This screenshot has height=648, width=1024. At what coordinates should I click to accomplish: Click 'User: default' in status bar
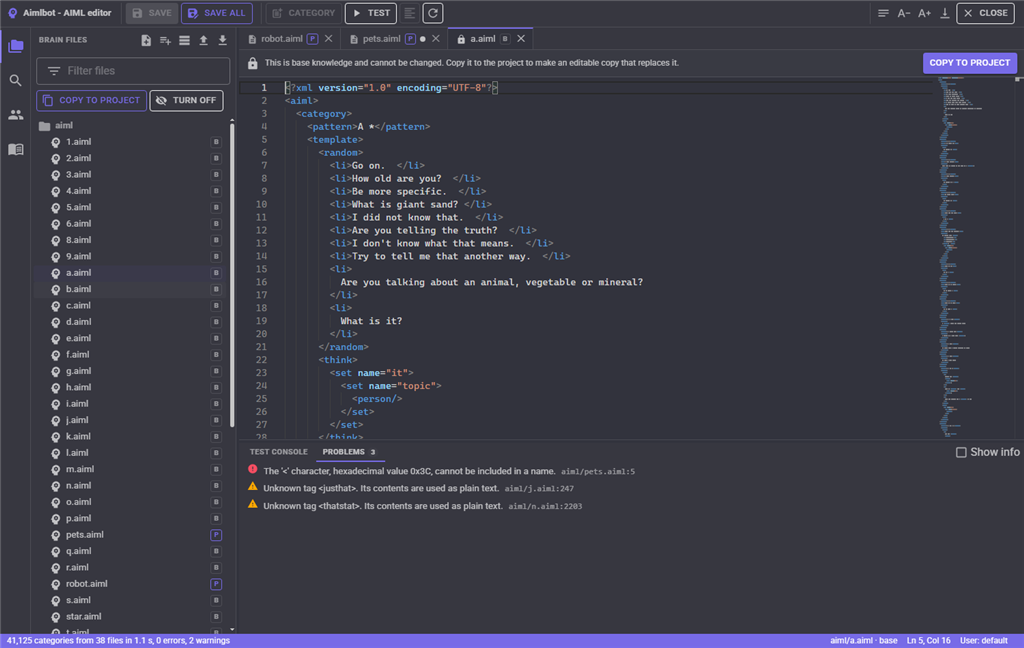tap(984, 641)
